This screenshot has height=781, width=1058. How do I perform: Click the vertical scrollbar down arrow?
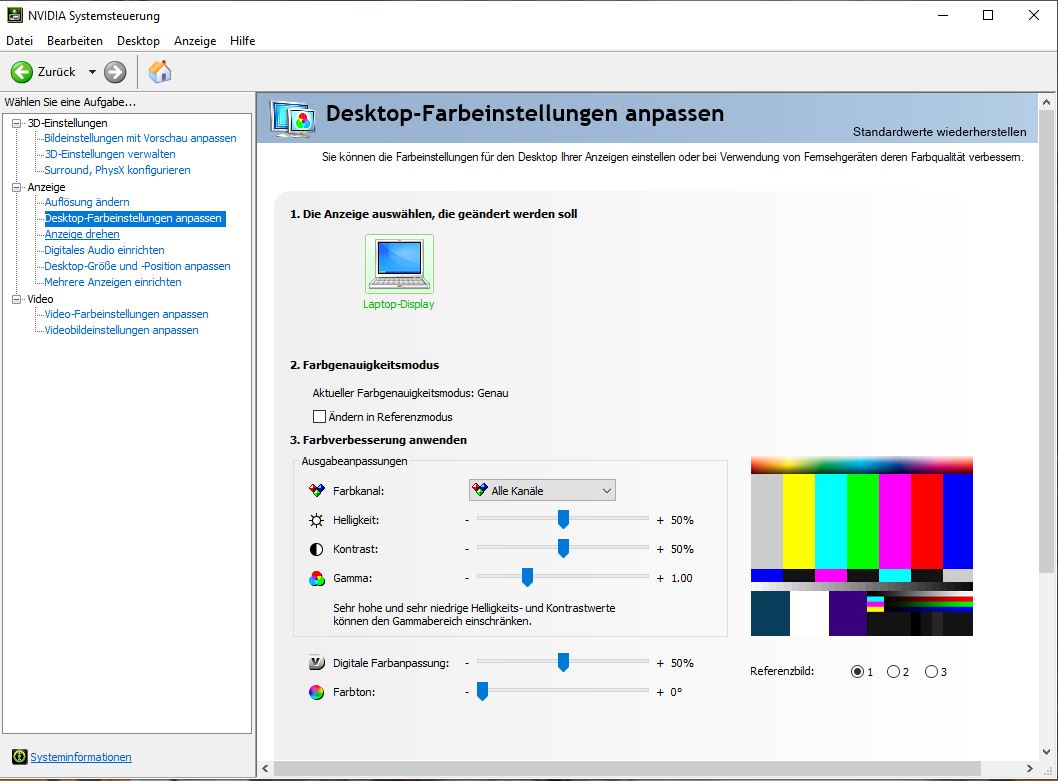(1047, 751)
